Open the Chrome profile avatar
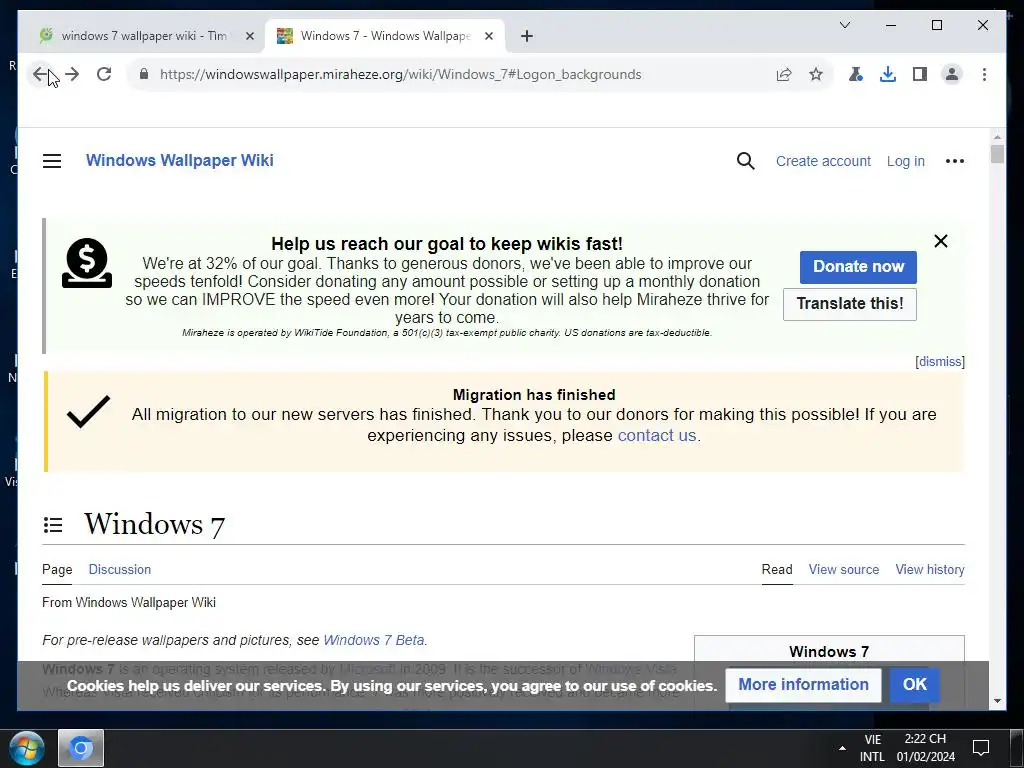1024x768 pixels. 952,74
